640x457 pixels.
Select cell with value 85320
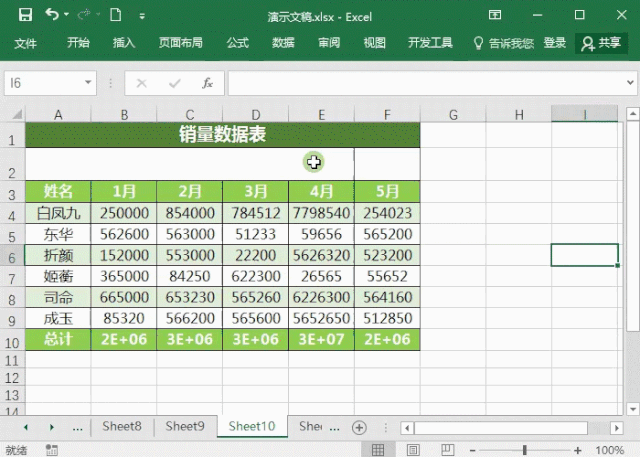pyautogui.click(x=124, y=318)
